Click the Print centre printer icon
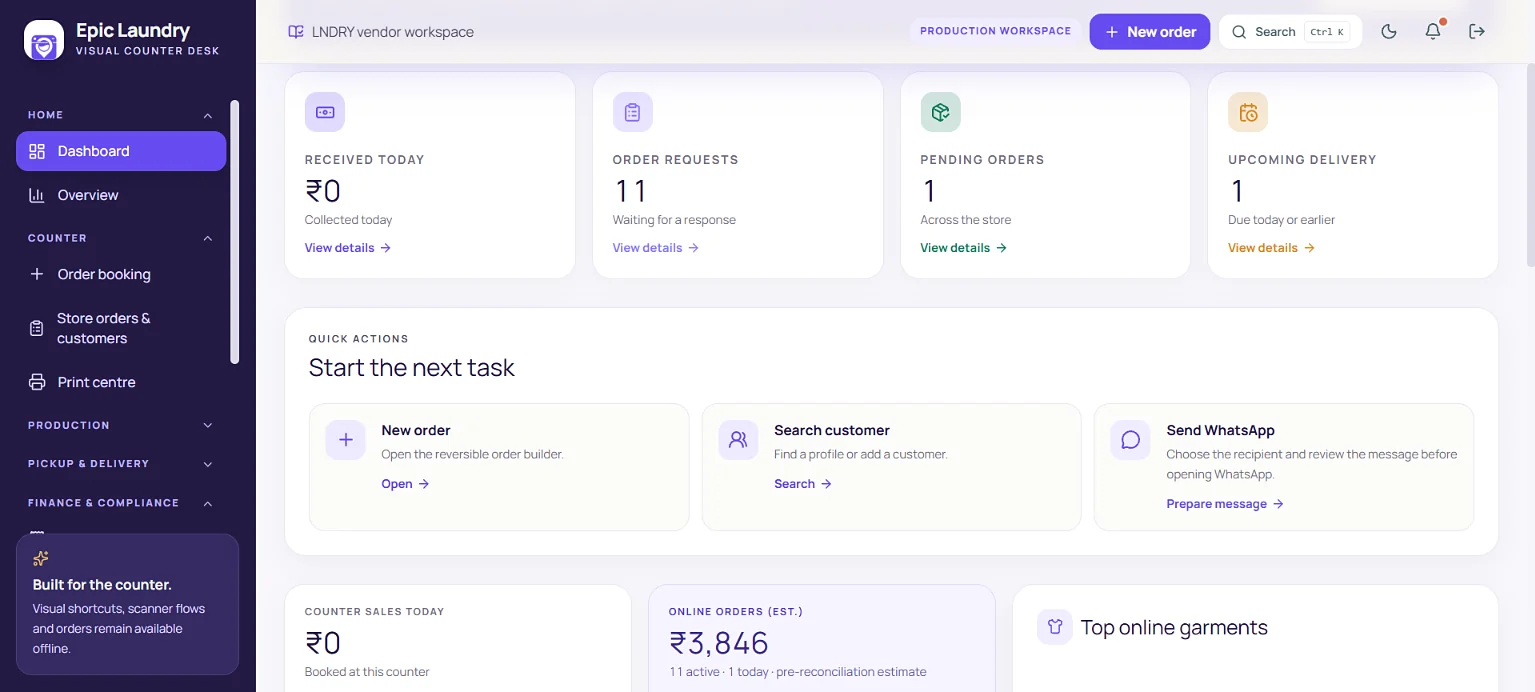 (37, 382)
